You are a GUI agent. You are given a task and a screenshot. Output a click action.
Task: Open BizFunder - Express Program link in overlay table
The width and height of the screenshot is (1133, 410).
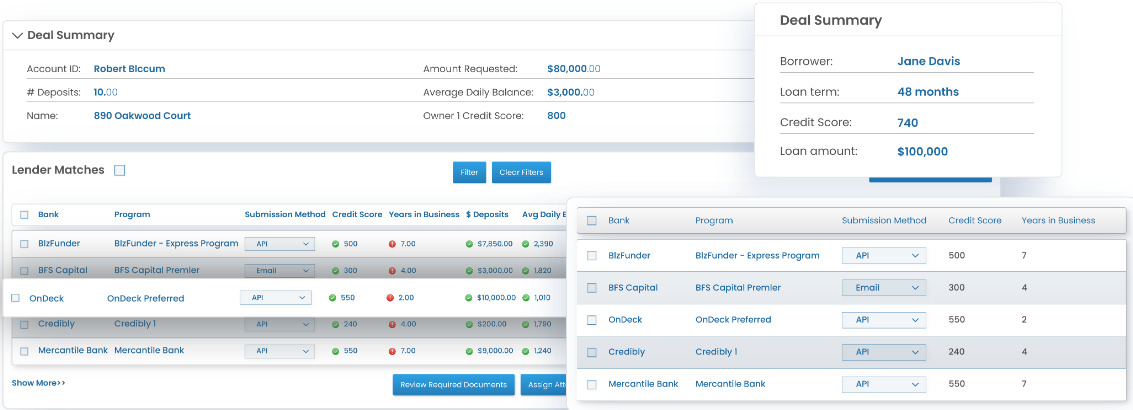tap(757, 256)
